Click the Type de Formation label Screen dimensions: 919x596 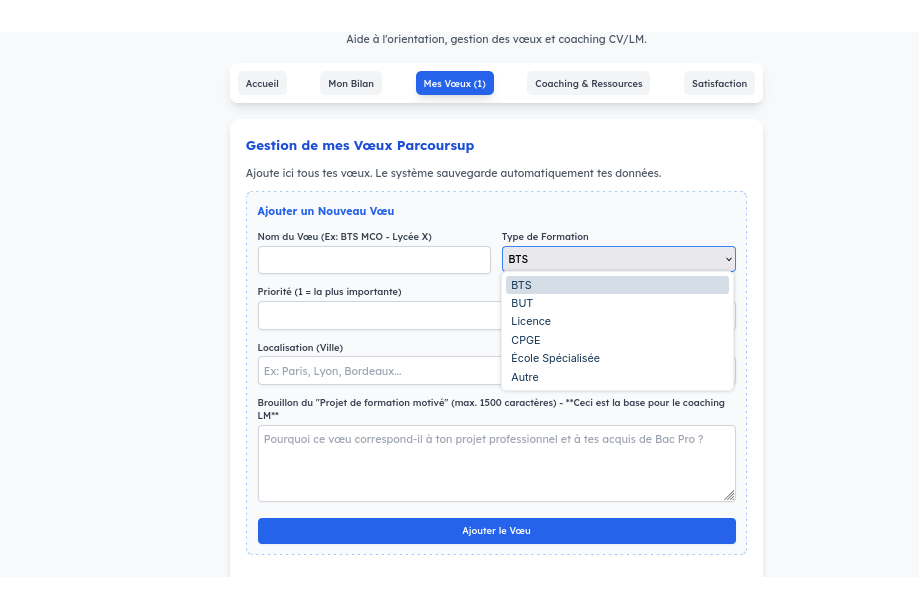click(x=545, y=237)
